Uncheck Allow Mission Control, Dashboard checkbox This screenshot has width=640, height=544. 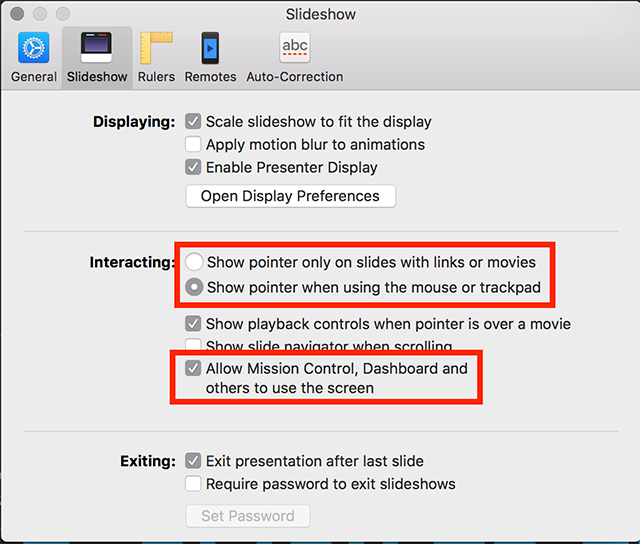(193, 368)
